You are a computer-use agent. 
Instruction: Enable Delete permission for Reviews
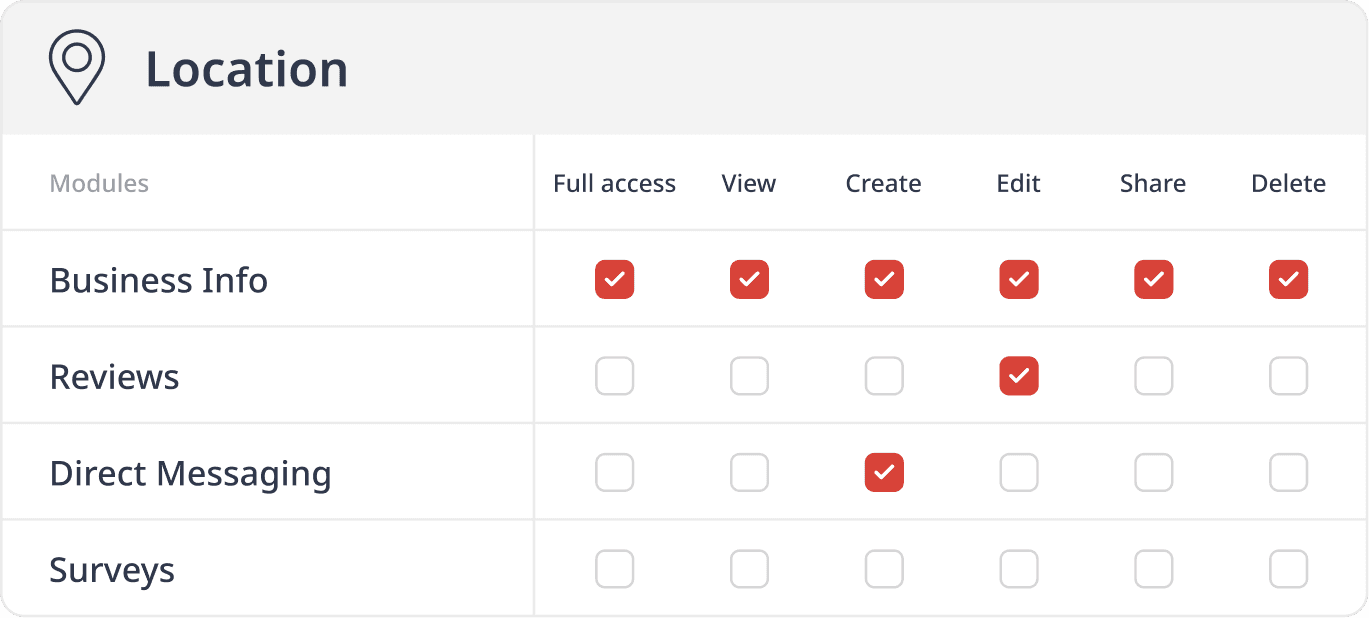tap(1288, 377)
